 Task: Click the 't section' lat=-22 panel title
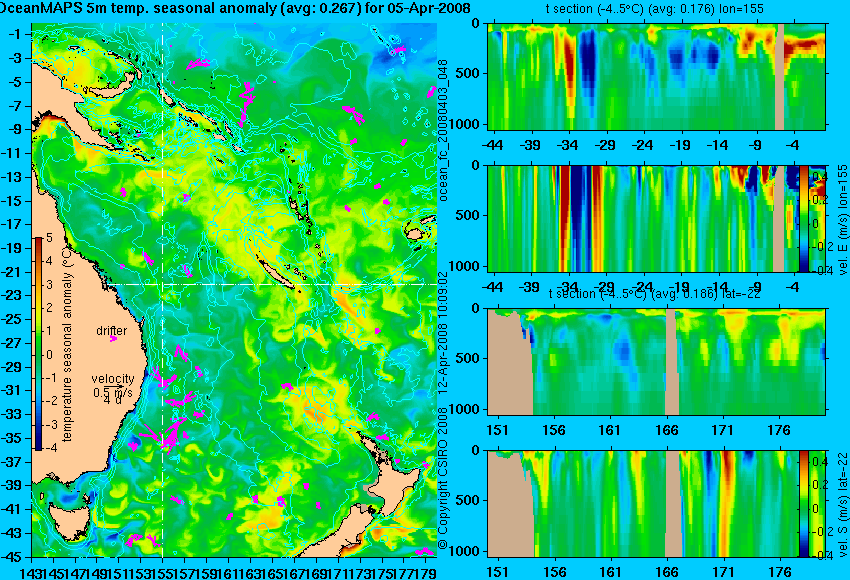[x=655, y=293]
